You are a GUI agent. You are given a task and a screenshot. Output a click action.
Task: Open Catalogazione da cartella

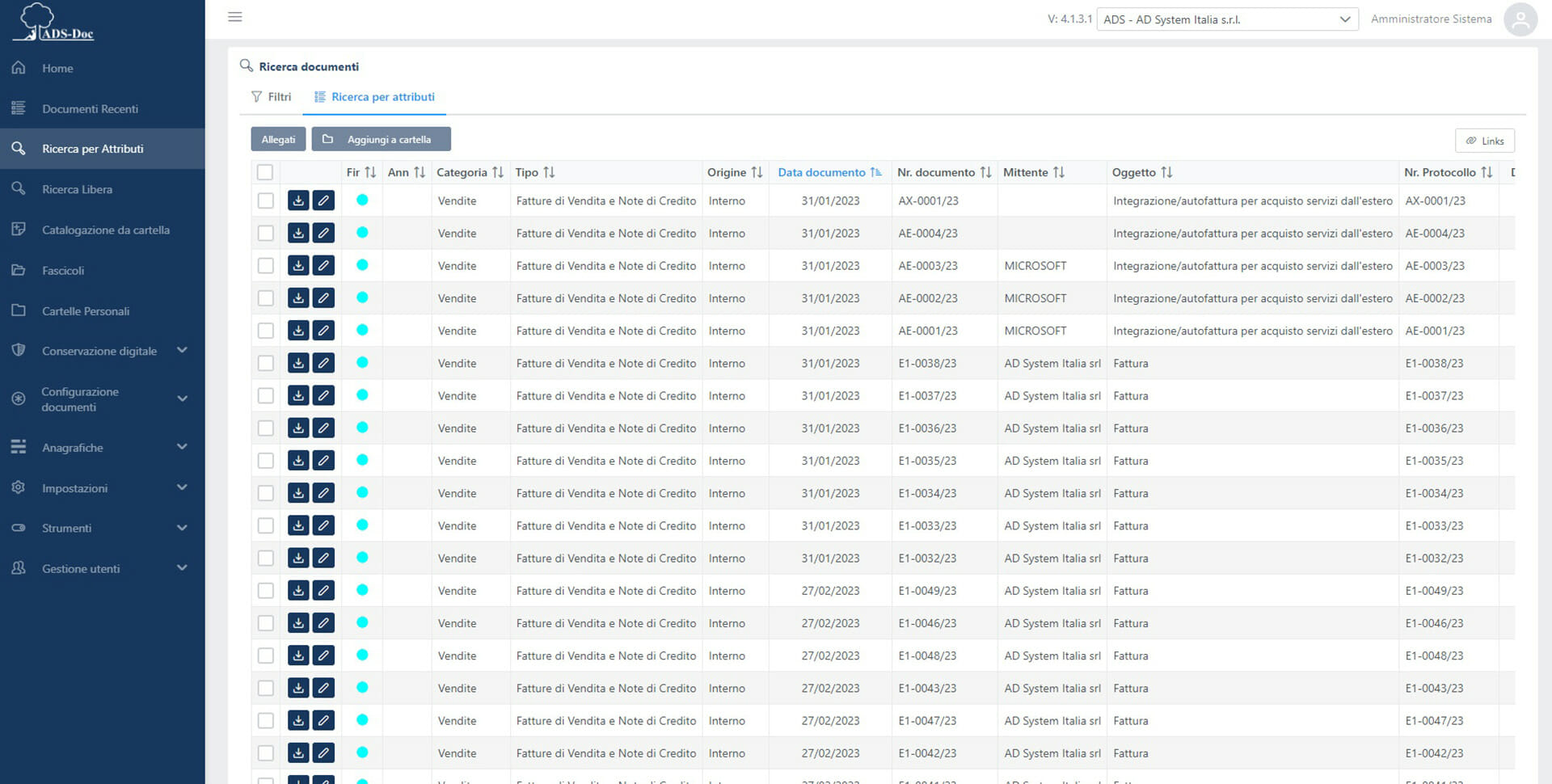click(x=102, y=230)
